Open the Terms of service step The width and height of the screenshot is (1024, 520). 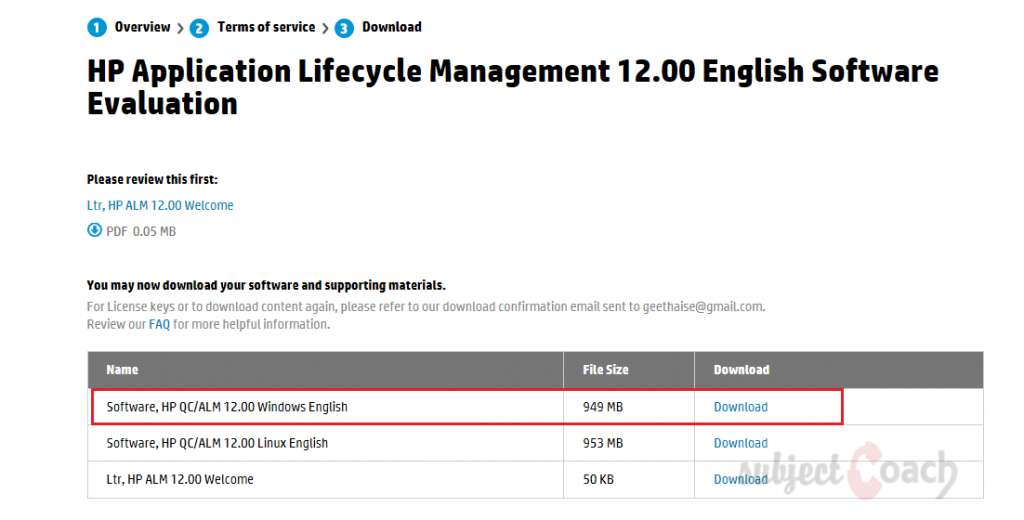[266, 27]
